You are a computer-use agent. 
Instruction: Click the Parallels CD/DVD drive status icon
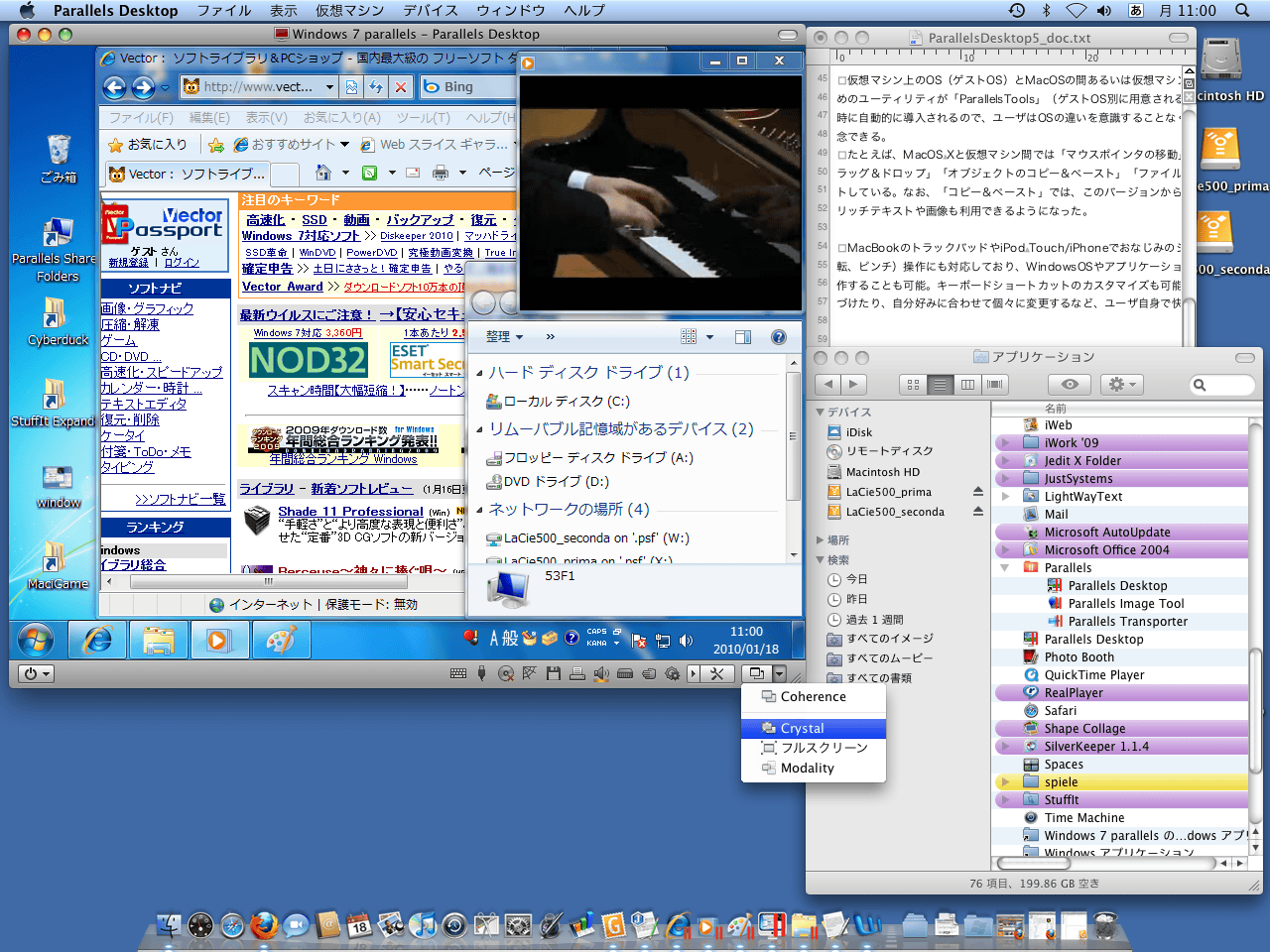[506, 673]
